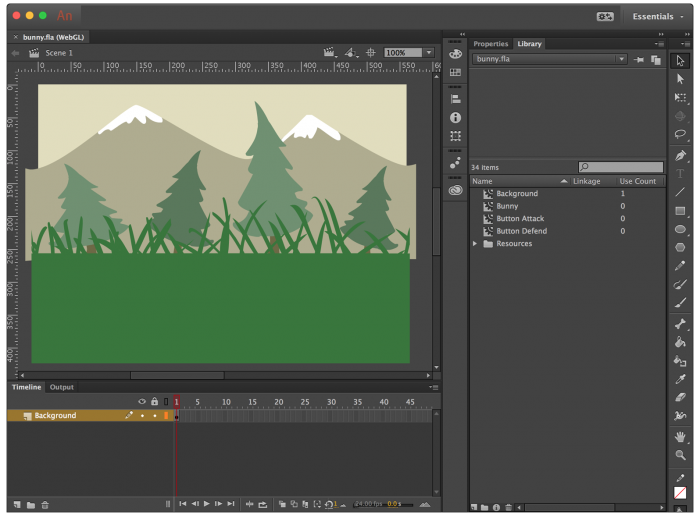Image resolution: width=700 pixels, height=519 pixels.
Task: Select the Eyedropper tool
Action: click(680, 379)
